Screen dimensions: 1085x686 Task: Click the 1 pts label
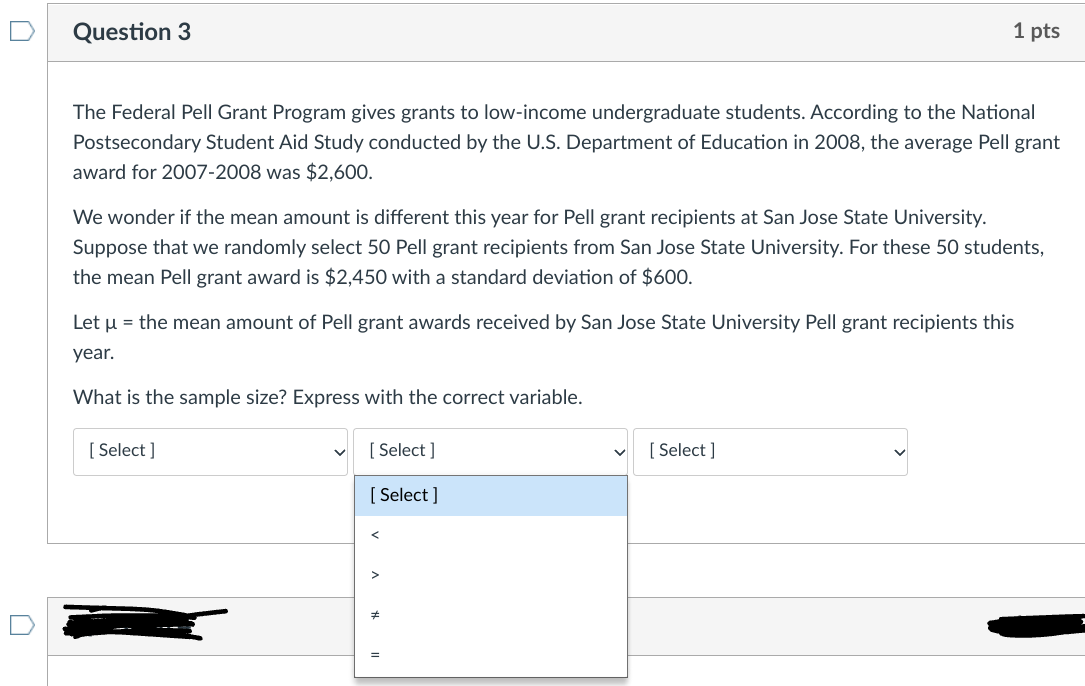1036,31
